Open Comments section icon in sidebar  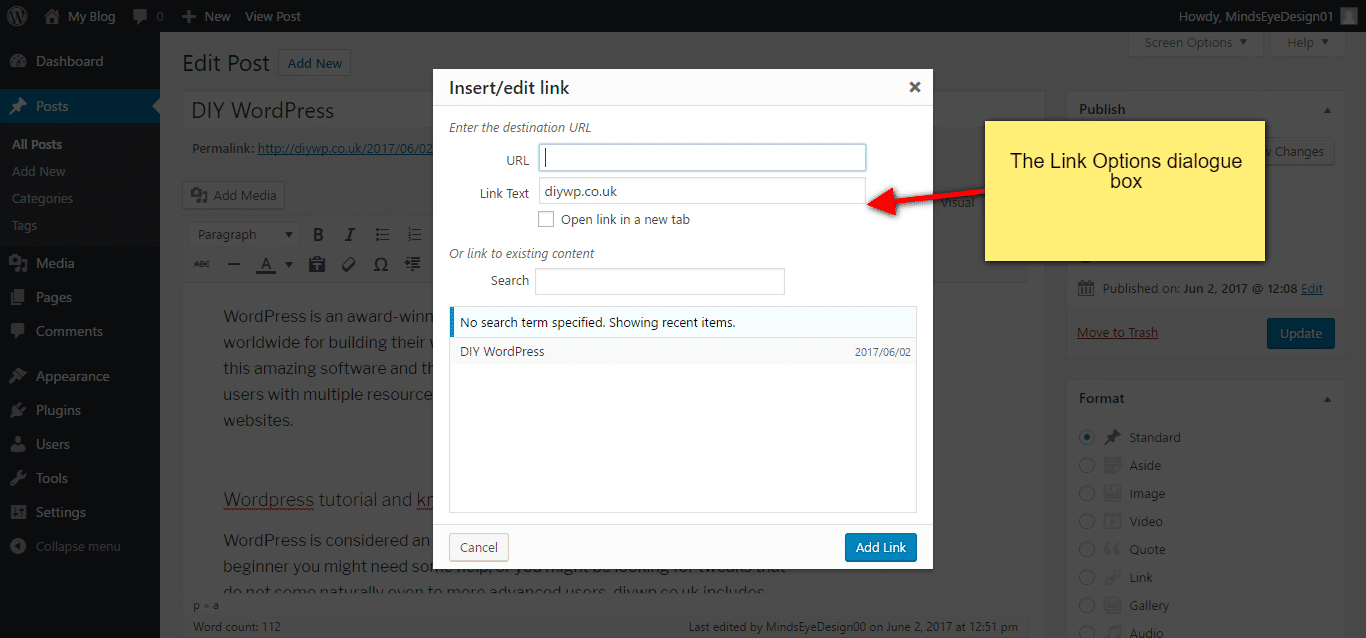(18, 331)
